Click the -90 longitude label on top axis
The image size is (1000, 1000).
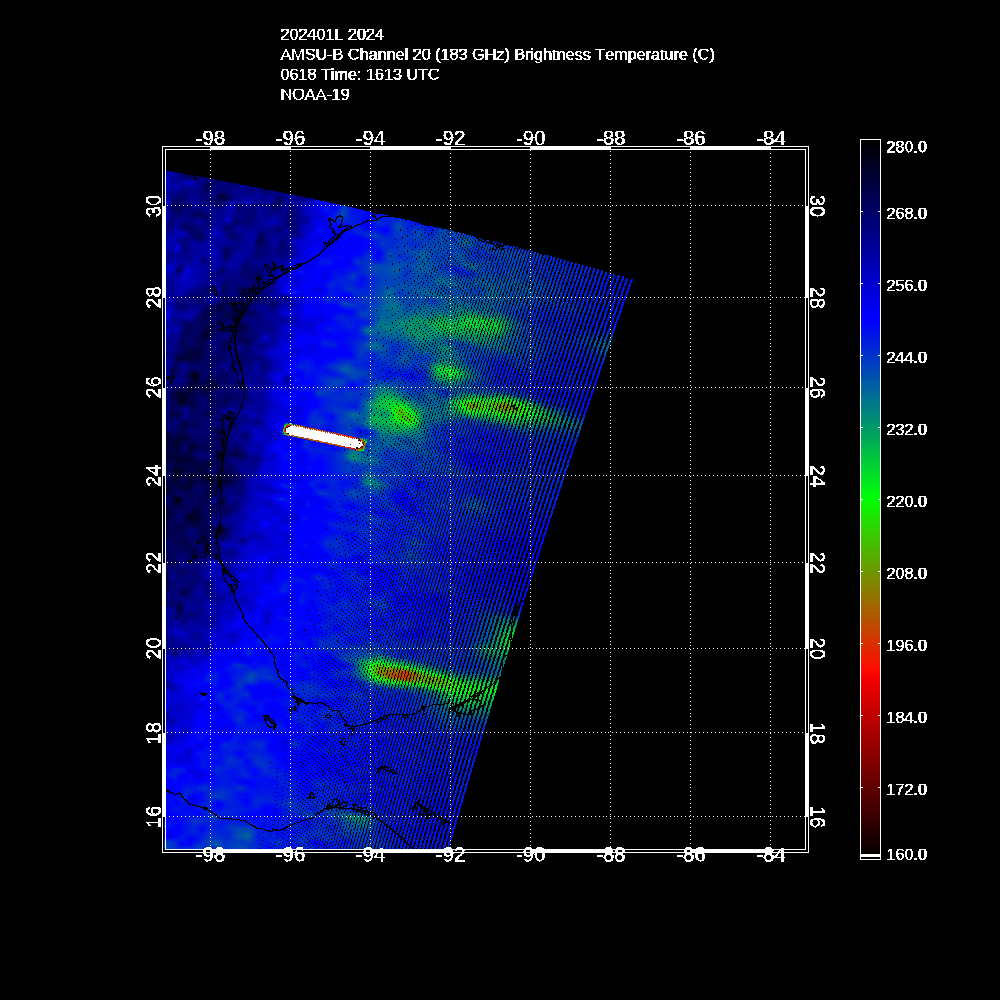tap(531, 138)
